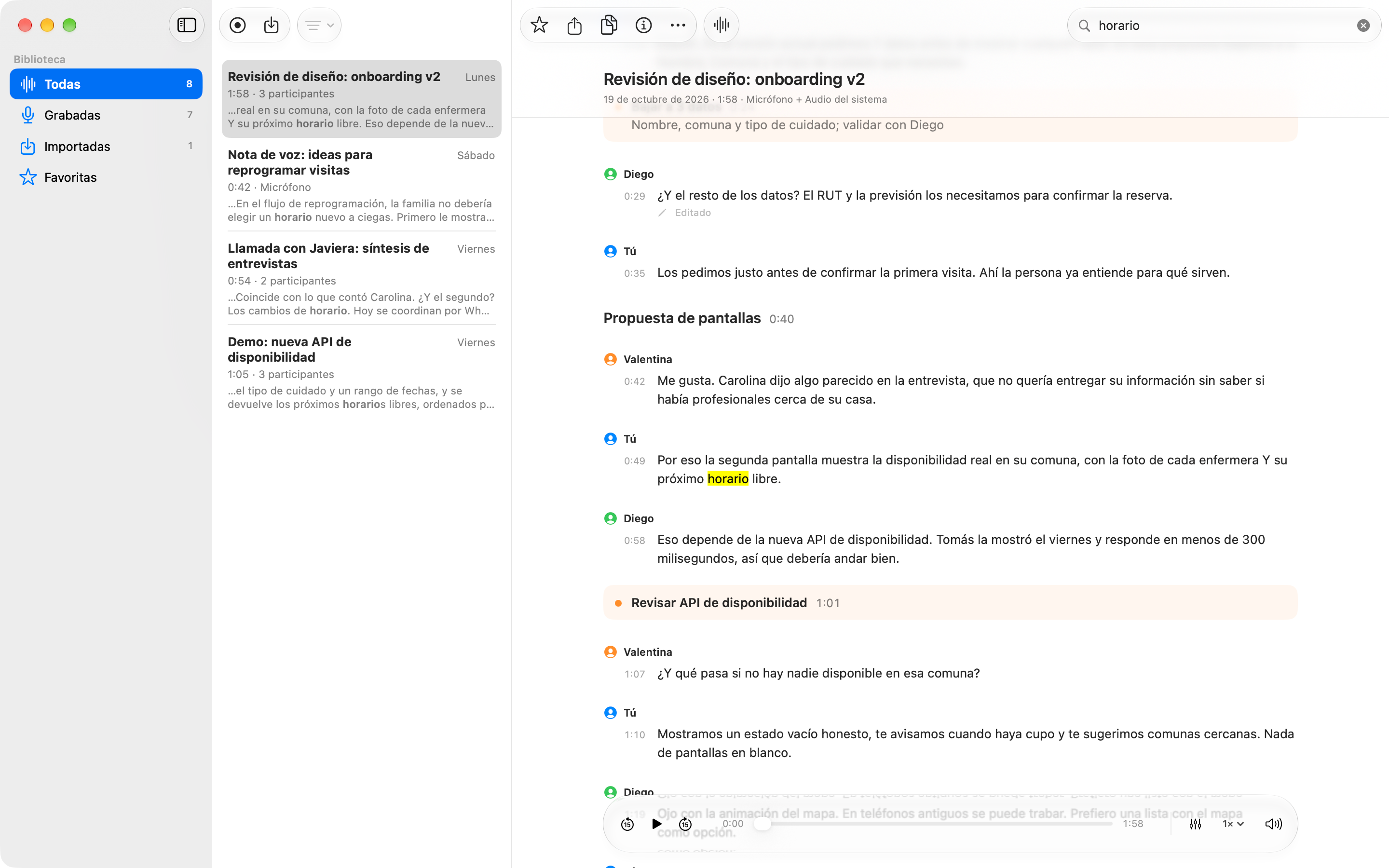Start a new recording with the record button
The width and height of the screenshot is (1389, 868).
(x=238, y=25)
